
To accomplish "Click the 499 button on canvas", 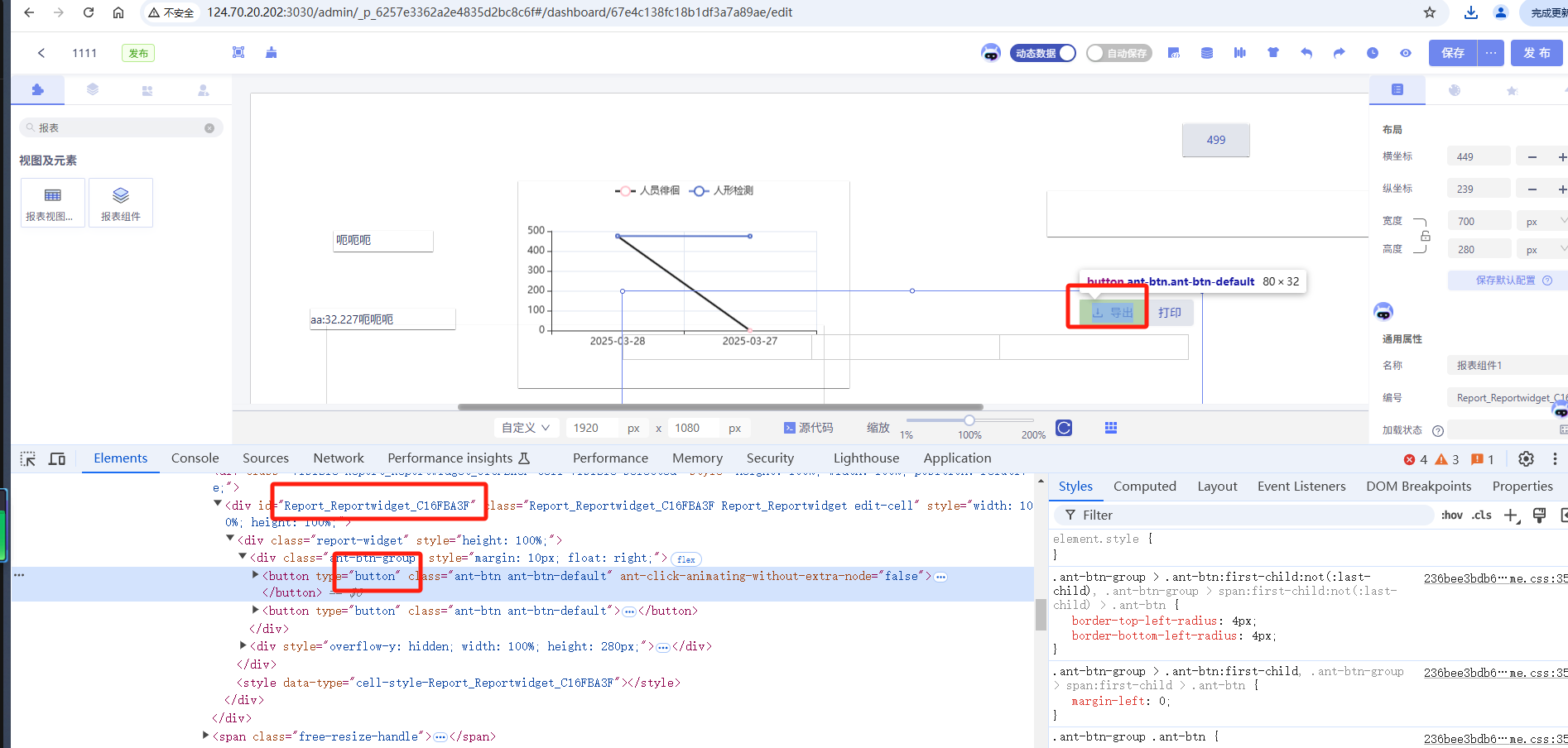I will coord(1216,140).
